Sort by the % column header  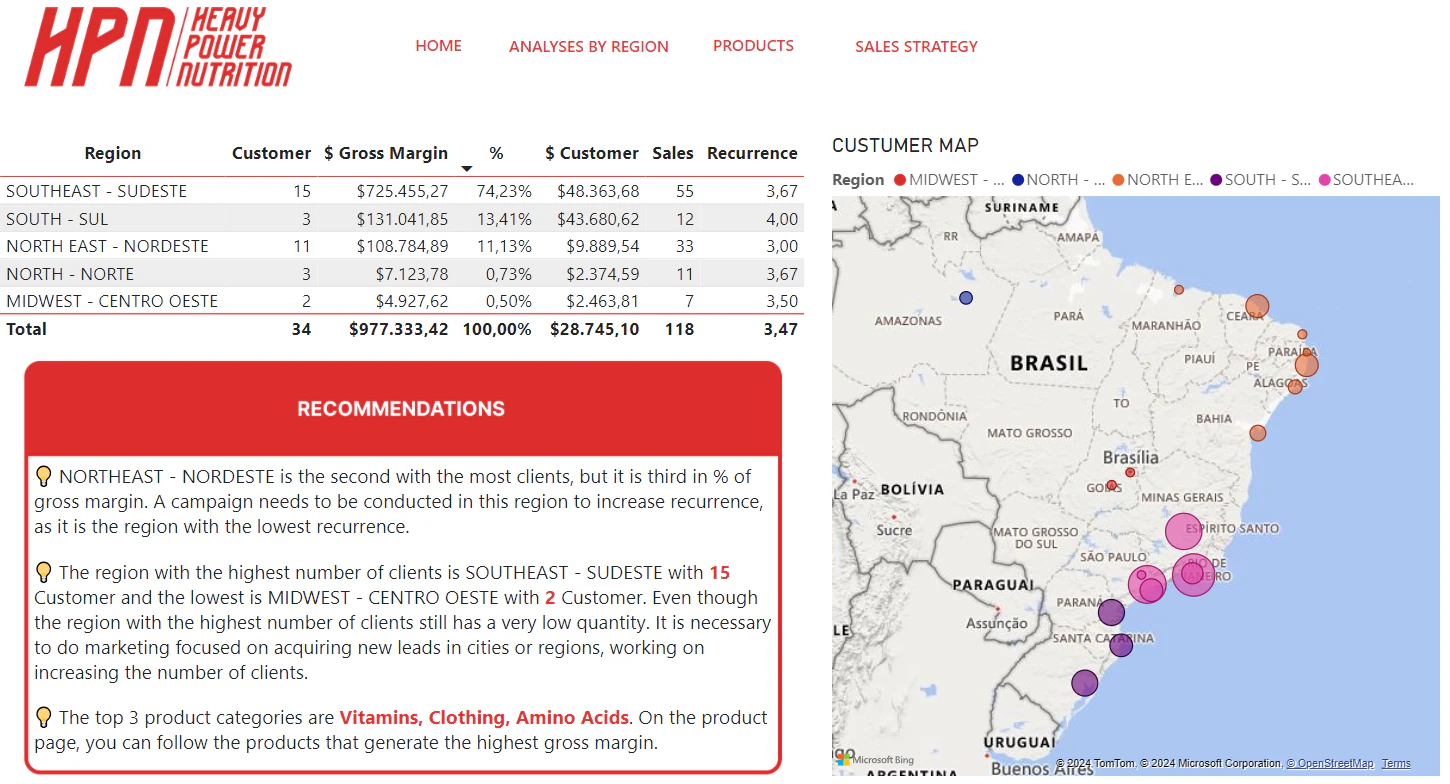[496, 153]
